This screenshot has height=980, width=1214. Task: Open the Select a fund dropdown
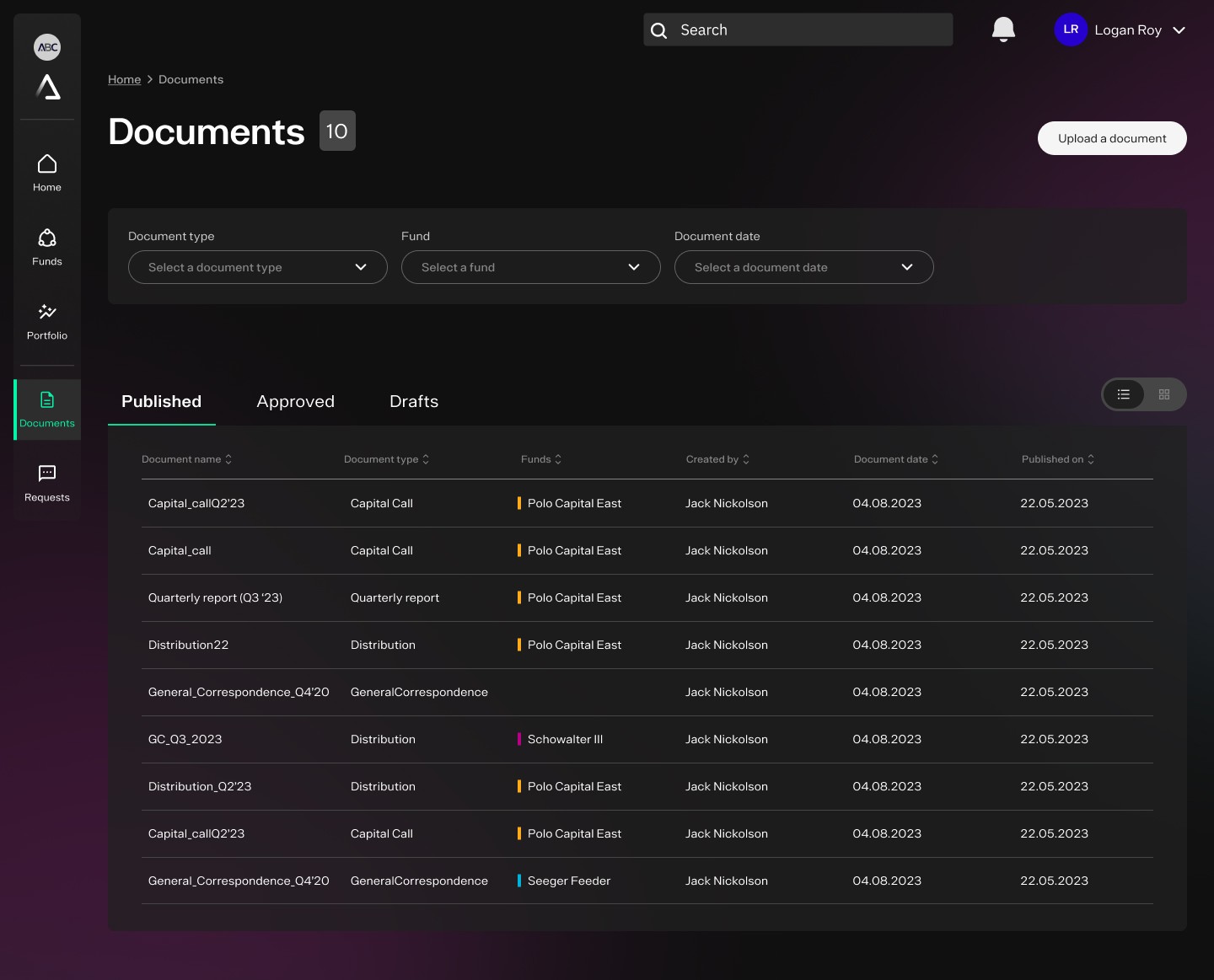click(x=530, y=267)
